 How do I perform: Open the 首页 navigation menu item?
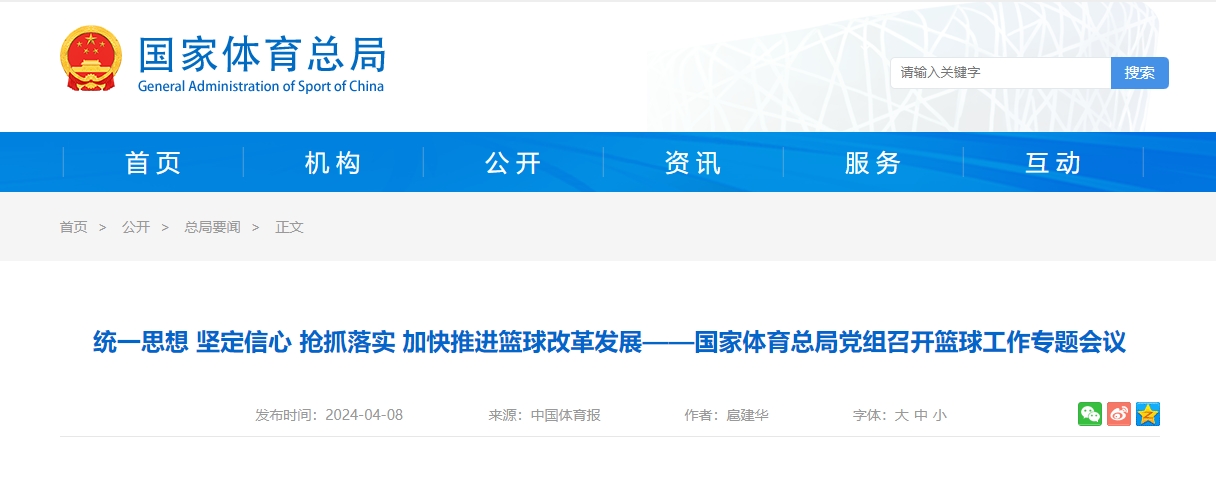(x=153, y=163)
